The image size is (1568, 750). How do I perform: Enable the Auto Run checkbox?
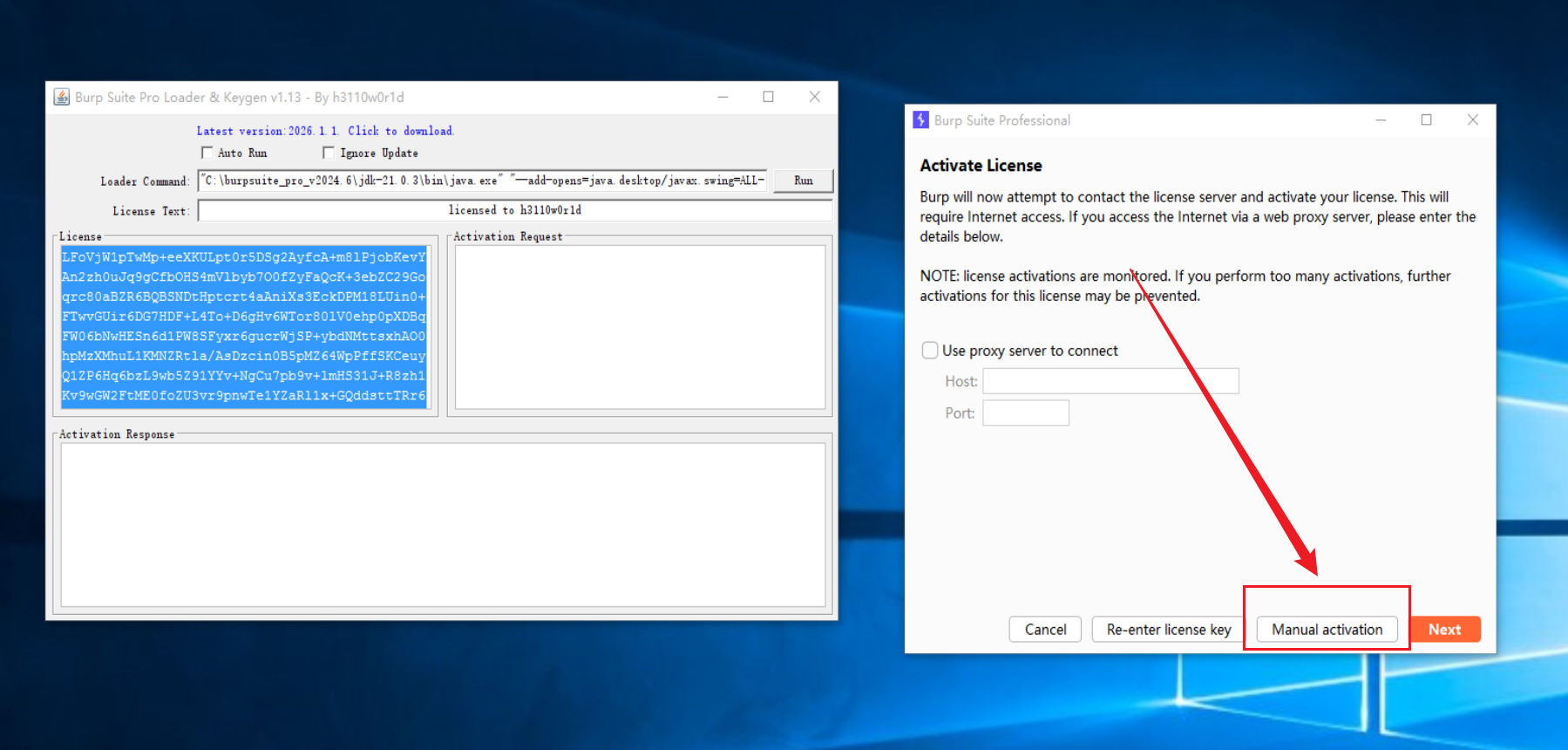point(207,153)
